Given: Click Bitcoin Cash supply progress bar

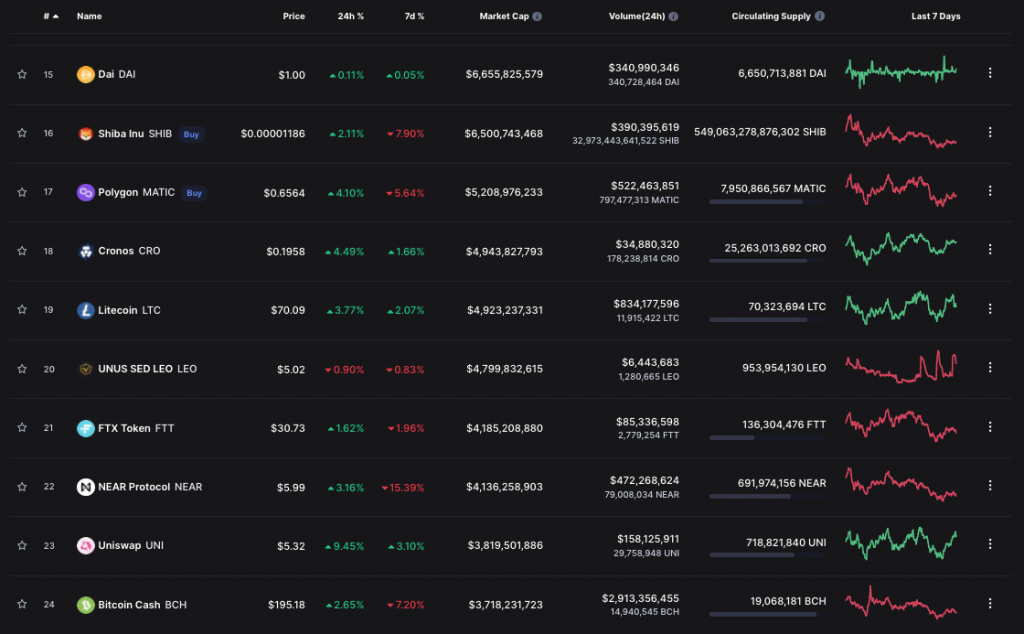Looking at the screenshot, I should (767, 614).
